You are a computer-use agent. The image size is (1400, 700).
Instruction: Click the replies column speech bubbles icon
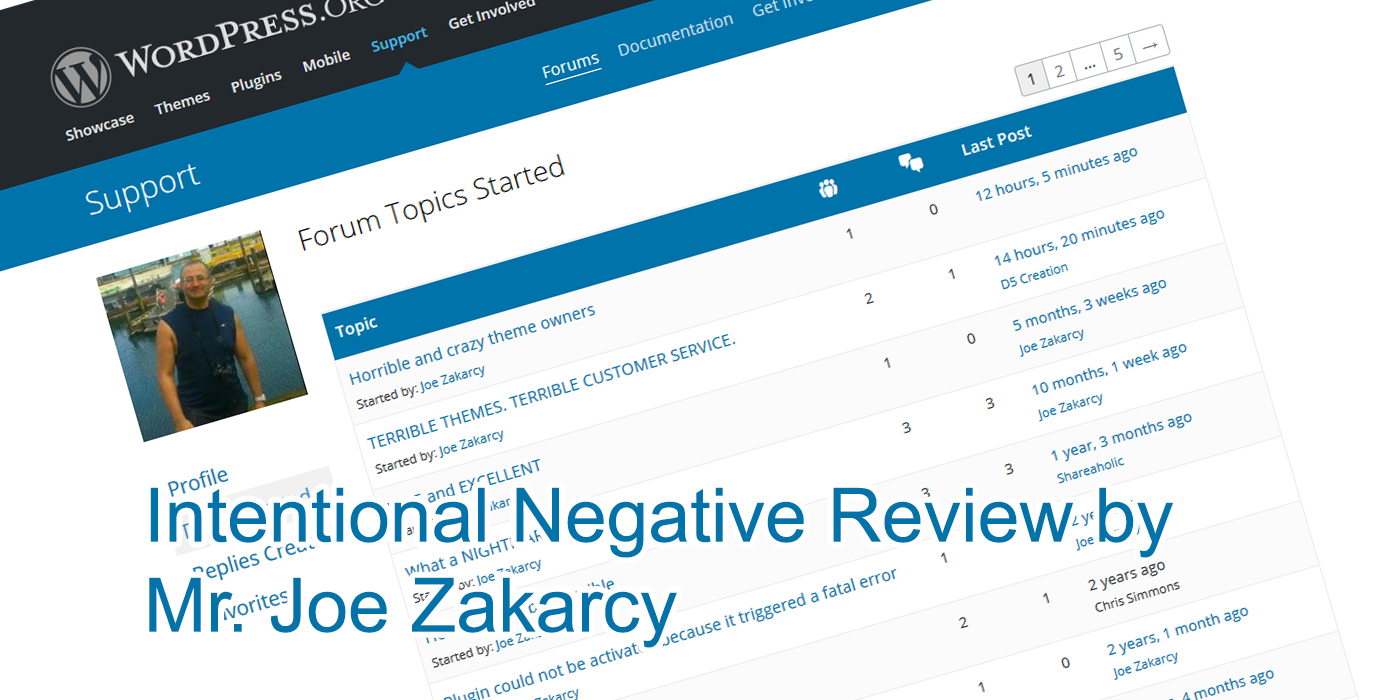tap(910, 162)
